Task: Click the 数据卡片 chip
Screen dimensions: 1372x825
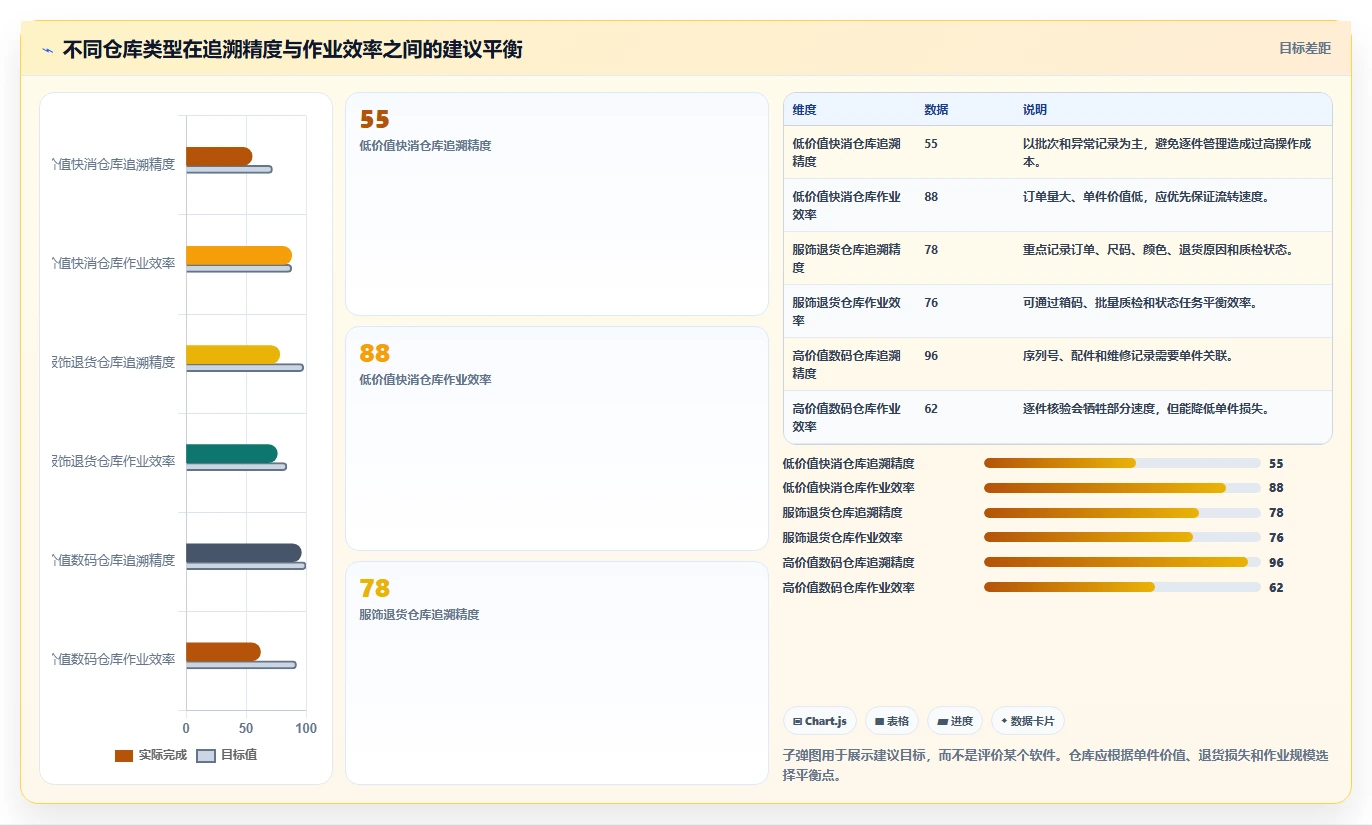Action: (1027, 721)
